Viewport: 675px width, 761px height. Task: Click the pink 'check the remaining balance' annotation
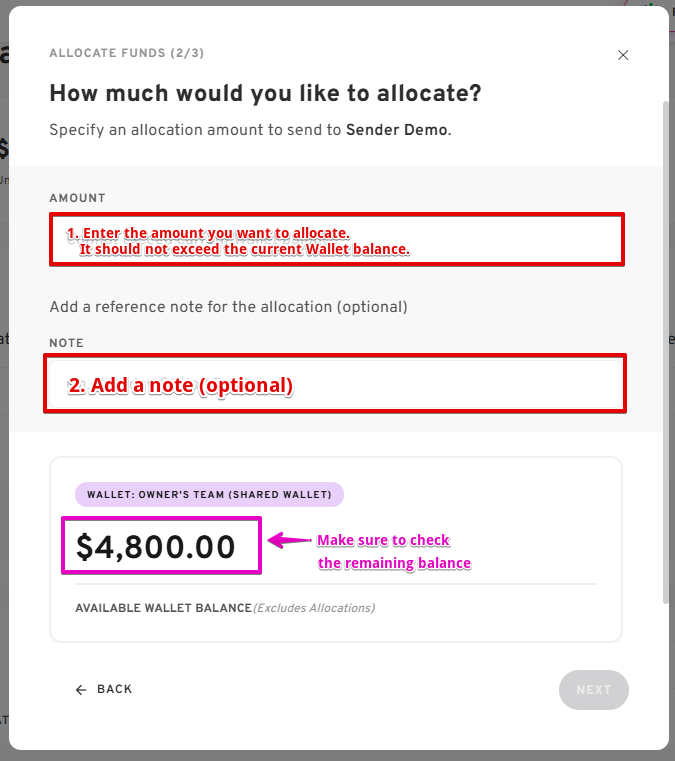coord(393,552)
